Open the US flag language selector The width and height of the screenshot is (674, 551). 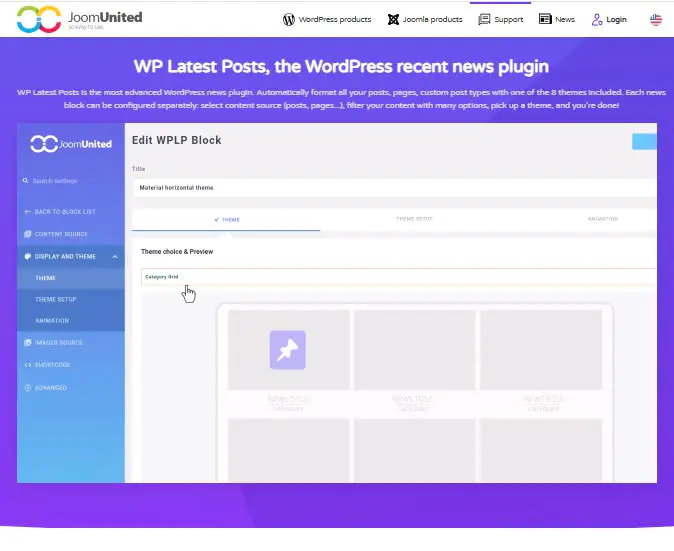[656, 19]
